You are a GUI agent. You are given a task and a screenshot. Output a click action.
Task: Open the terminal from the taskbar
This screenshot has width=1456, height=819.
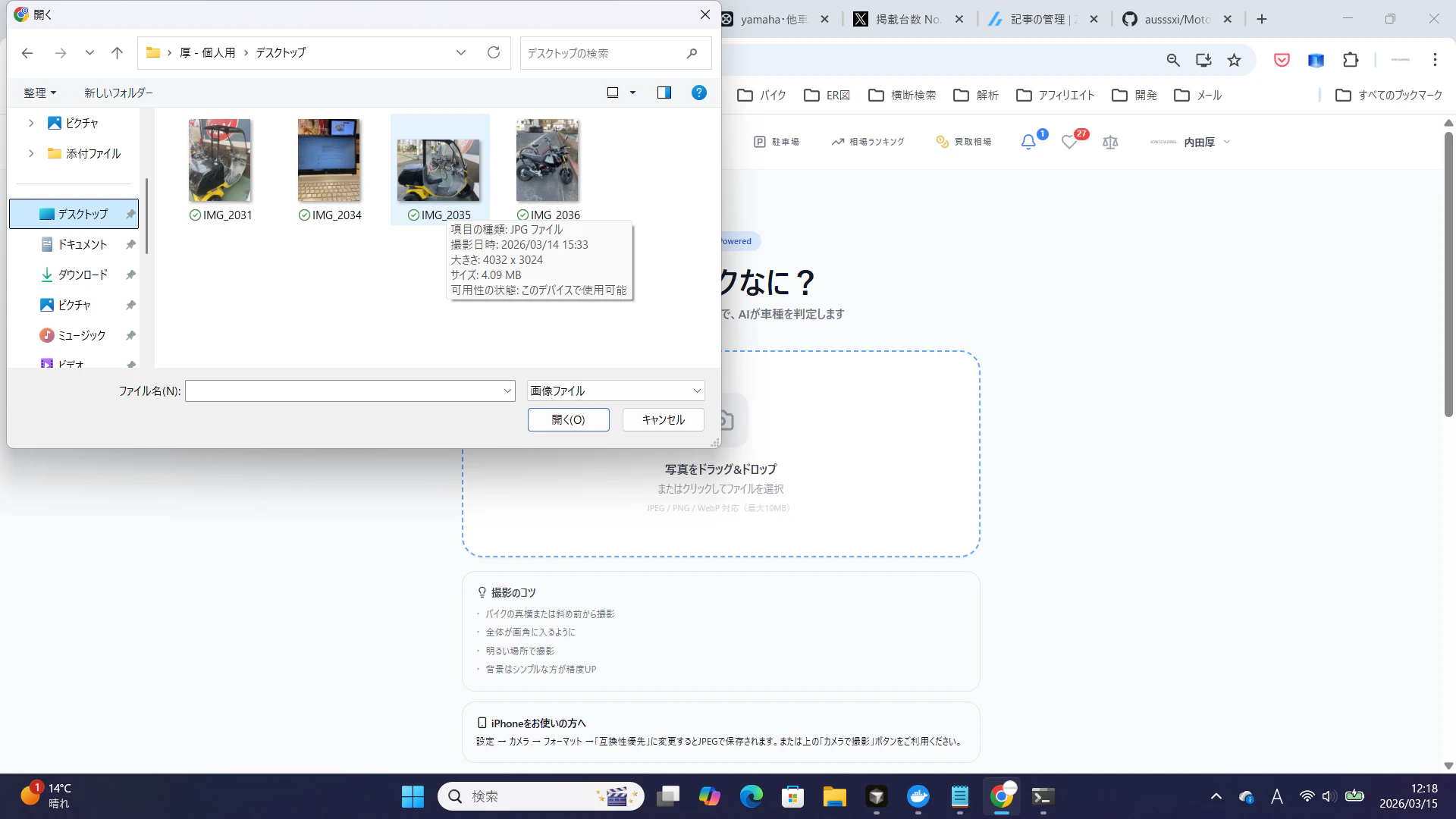tap(1043, 796)
